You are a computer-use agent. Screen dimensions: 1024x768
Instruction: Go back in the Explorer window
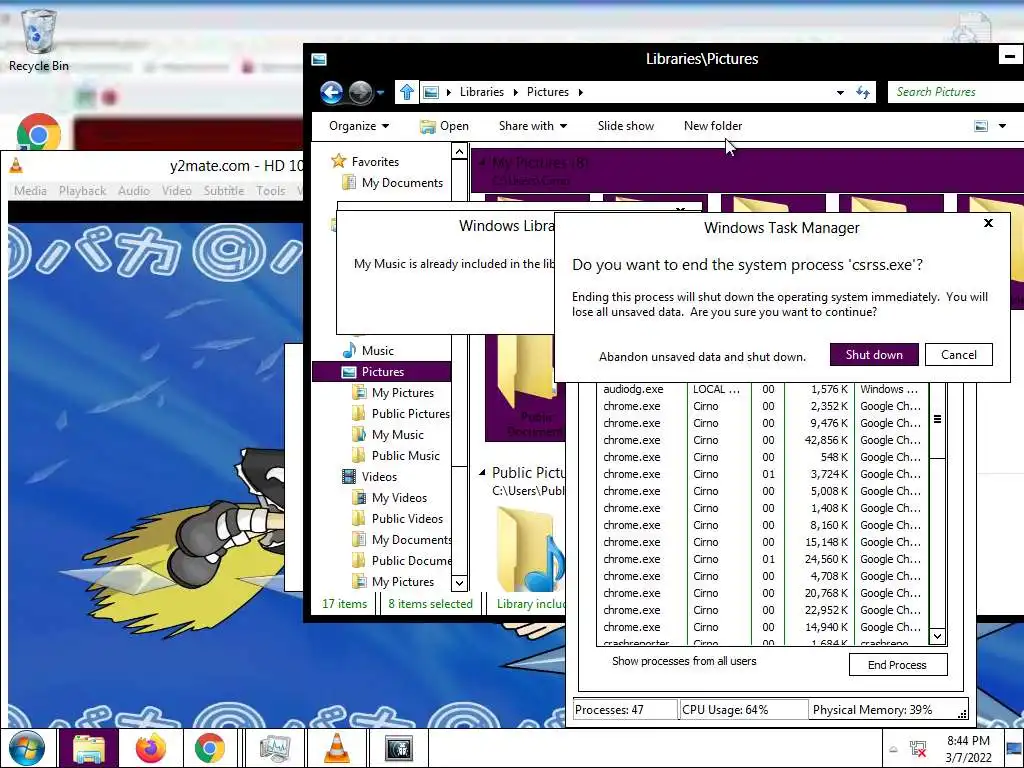click(x=332, y=92)
